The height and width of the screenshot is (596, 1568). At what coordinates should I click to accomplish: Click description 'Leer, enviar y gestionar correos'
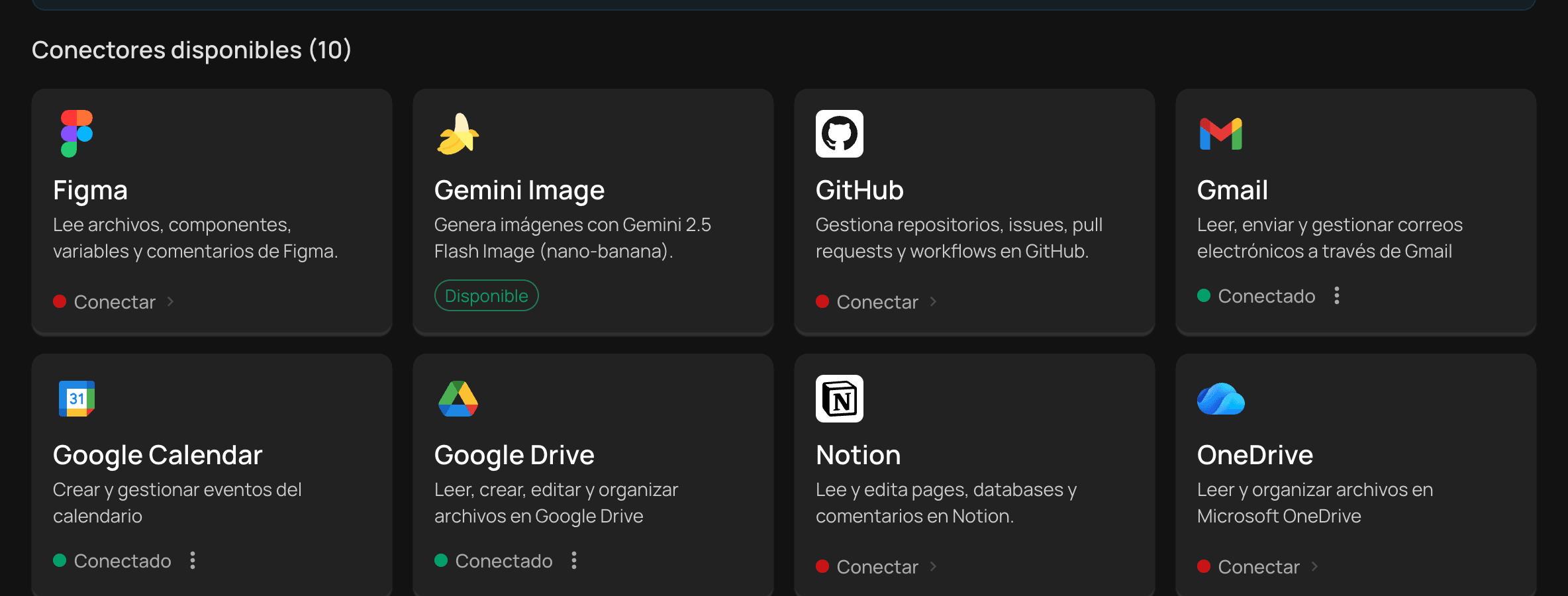[1330, 225]
